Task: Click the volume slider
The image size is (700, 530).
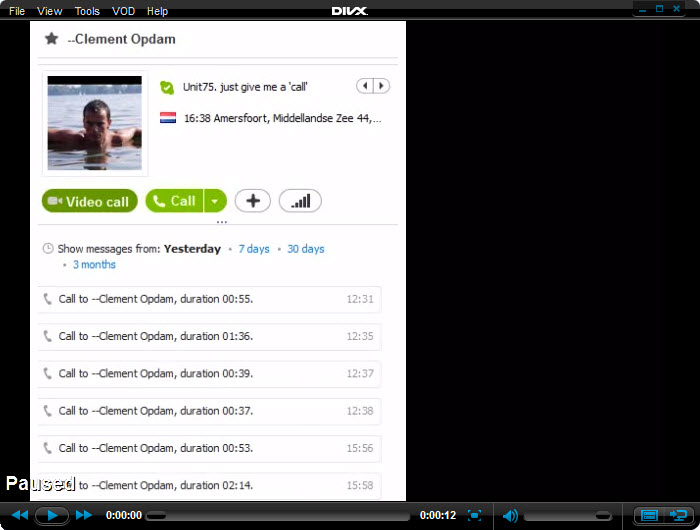Action: coord(567,516)
